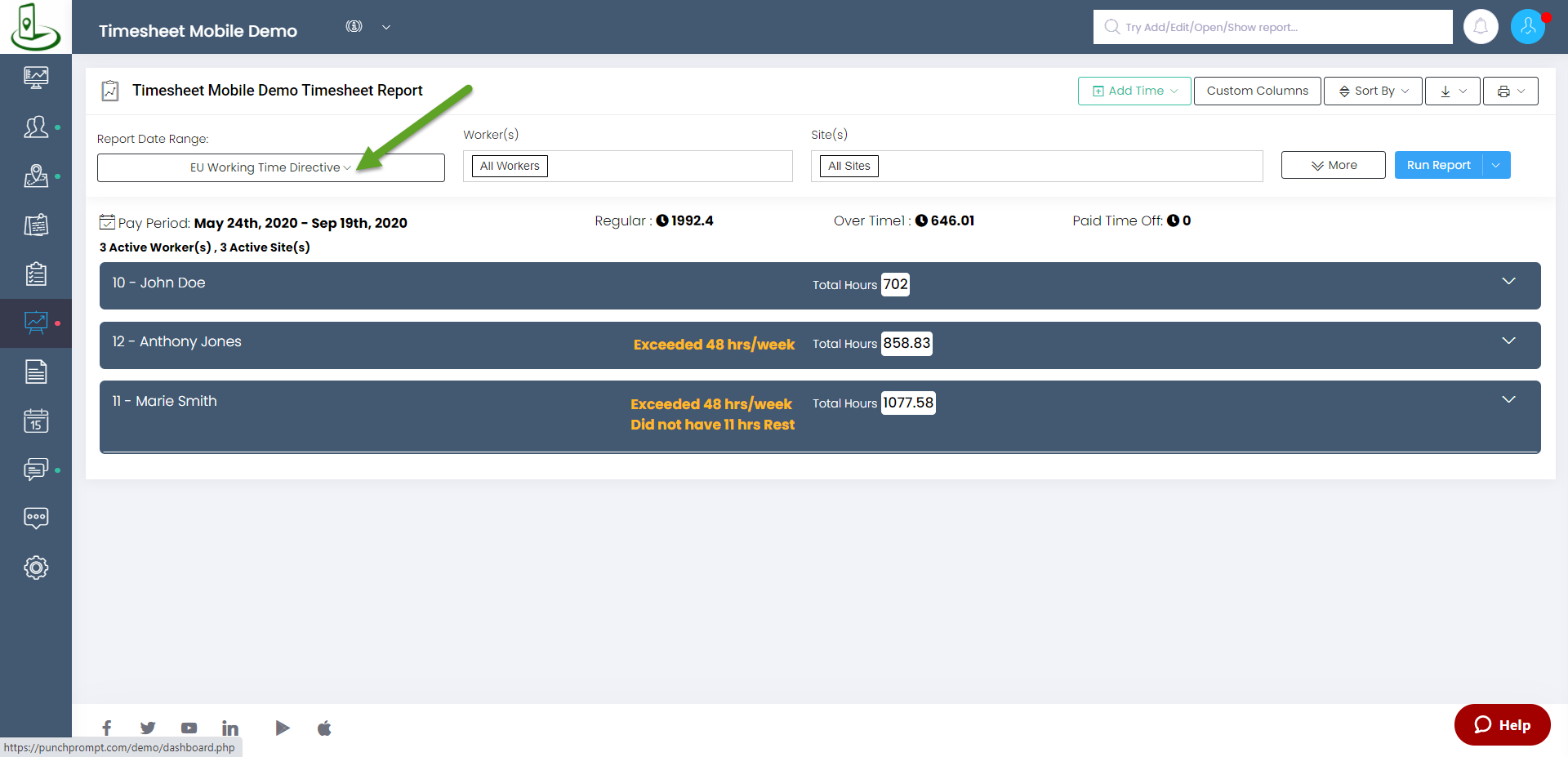Screen dimensions: 1568x757
Task: Click the Run Report button
Action: click(x=1437, y=165)
